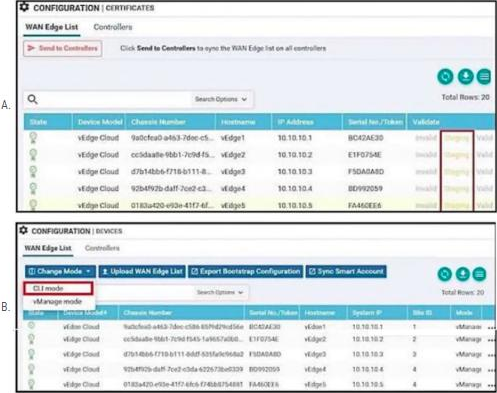The image size is (497, 393).
Task: Click the Total Rows: 20 label in Certificates
Action: (465, 97)
